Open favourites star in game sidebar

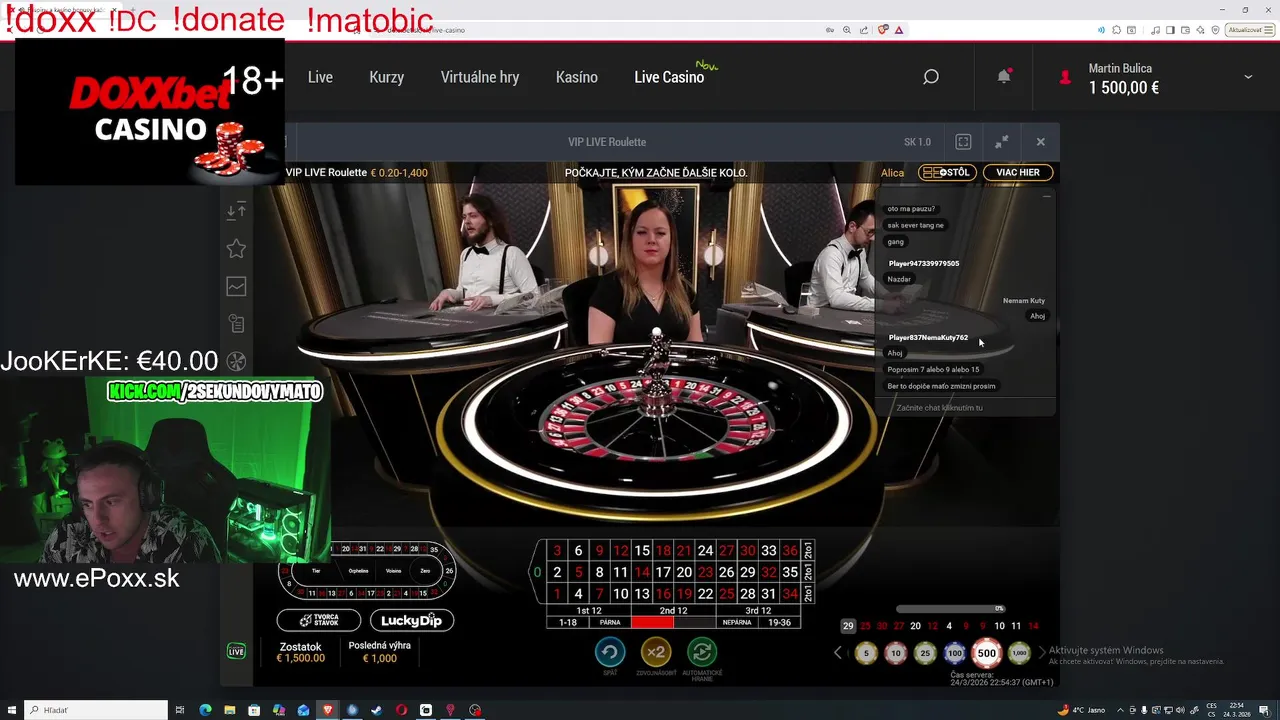236,248
